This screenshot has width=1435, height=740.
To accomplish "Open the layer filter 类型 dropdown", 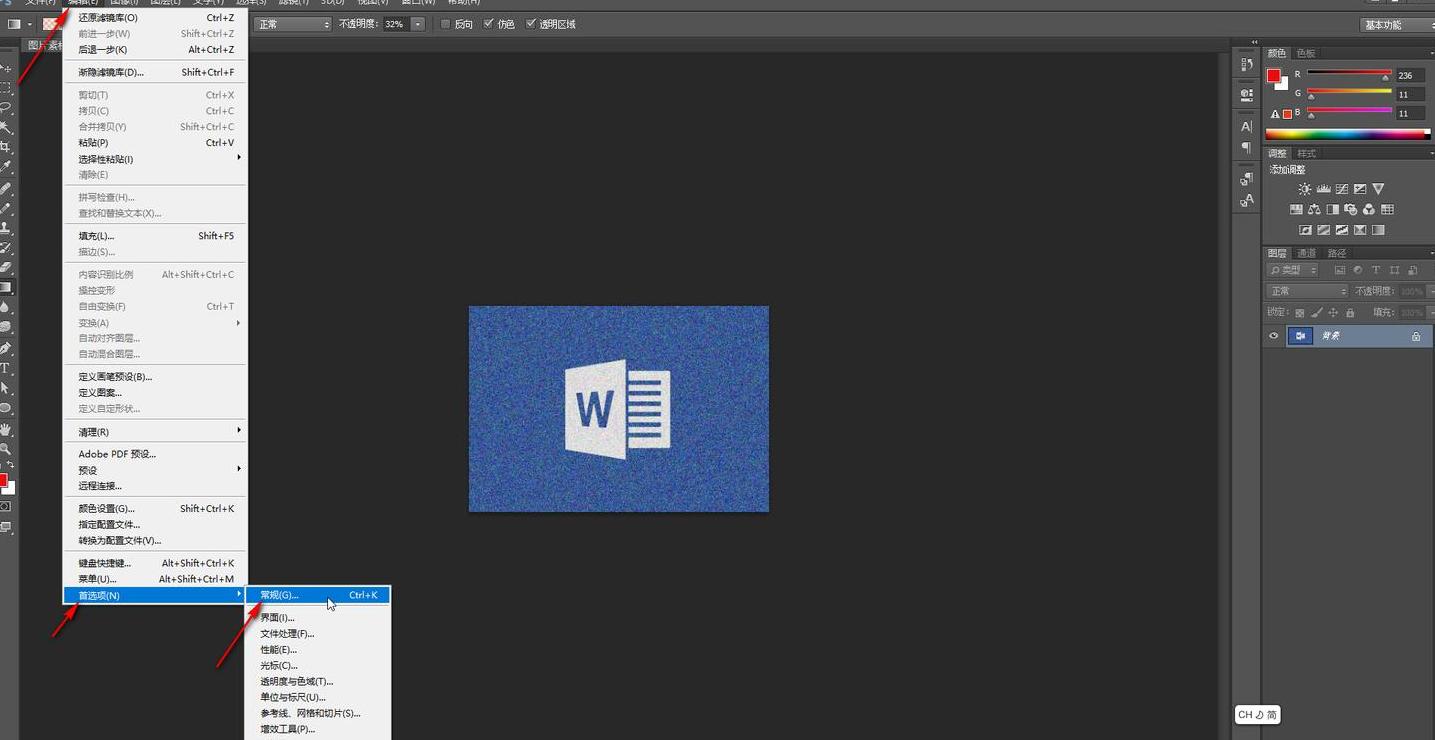I will click(x=1293, y=270).
